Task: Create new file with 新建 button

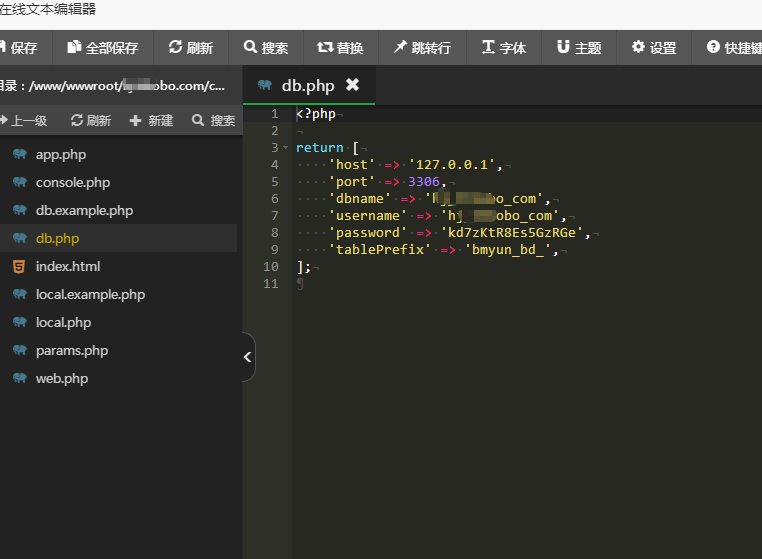Action: pyautogui.click(x=151, y=120)
